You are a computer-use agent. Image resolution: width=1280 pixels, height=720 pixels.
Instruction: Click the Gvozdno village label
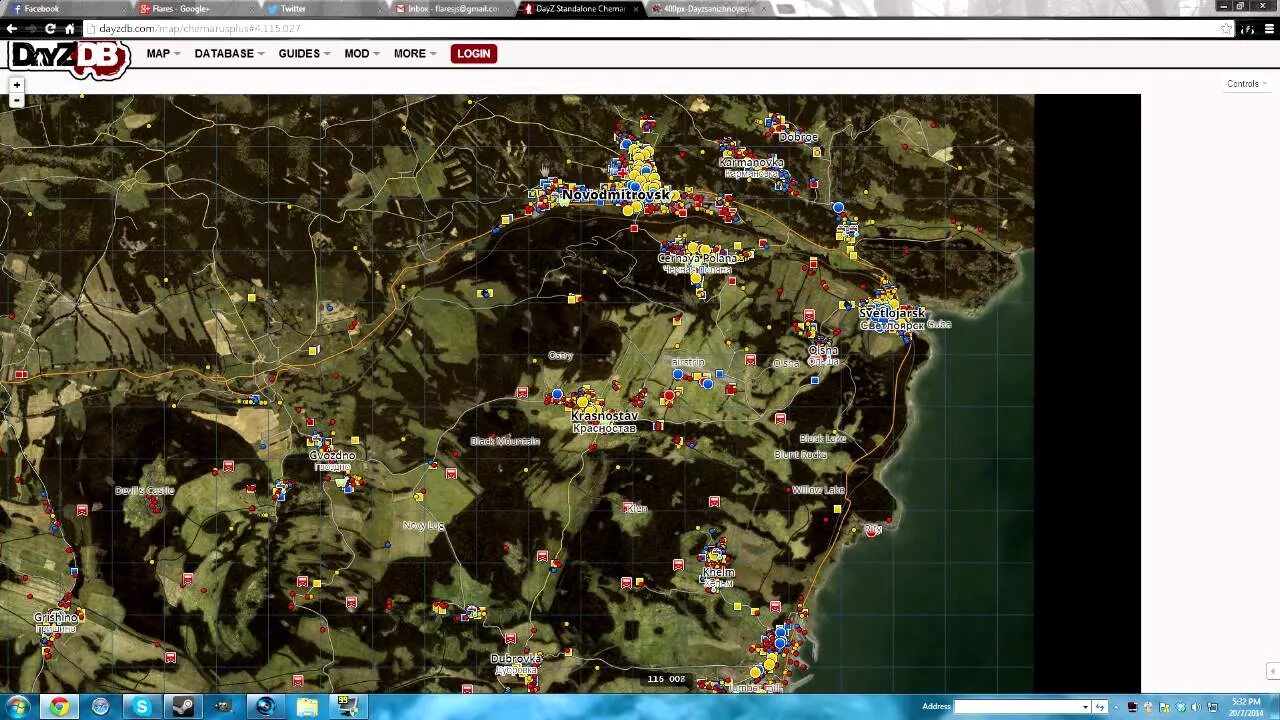(x=332, y=456)
